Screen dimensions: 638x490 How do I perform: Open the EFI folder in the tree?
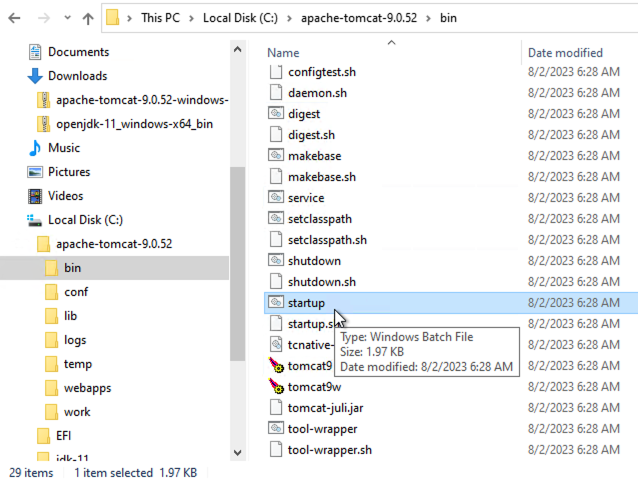pos(63,436)
